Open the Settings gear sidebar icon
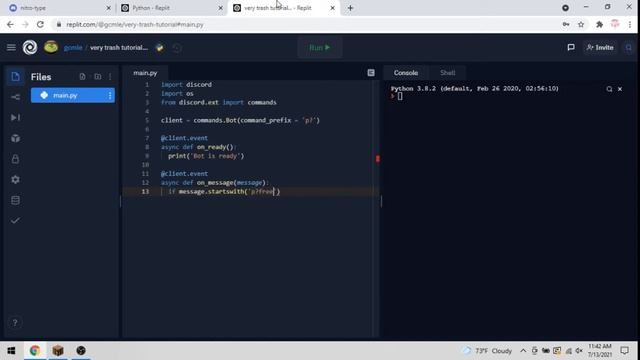 [16, 180]
